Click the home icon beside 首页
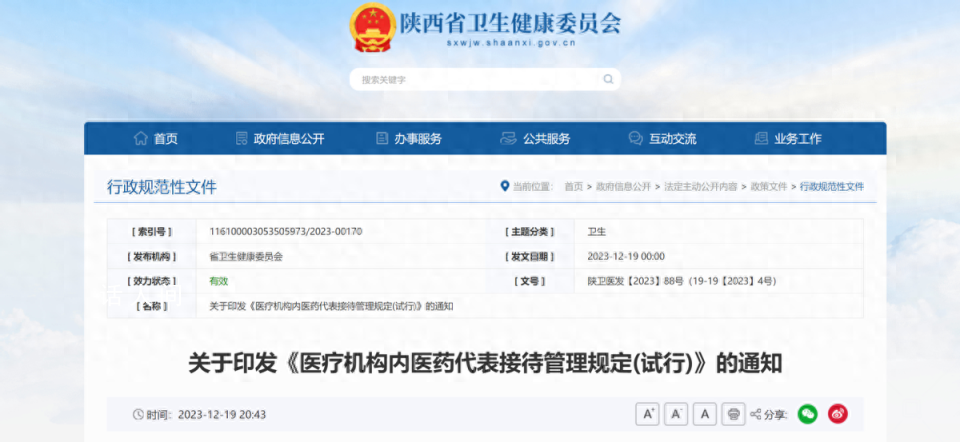960x442 pixels. (x=141, y=138)
